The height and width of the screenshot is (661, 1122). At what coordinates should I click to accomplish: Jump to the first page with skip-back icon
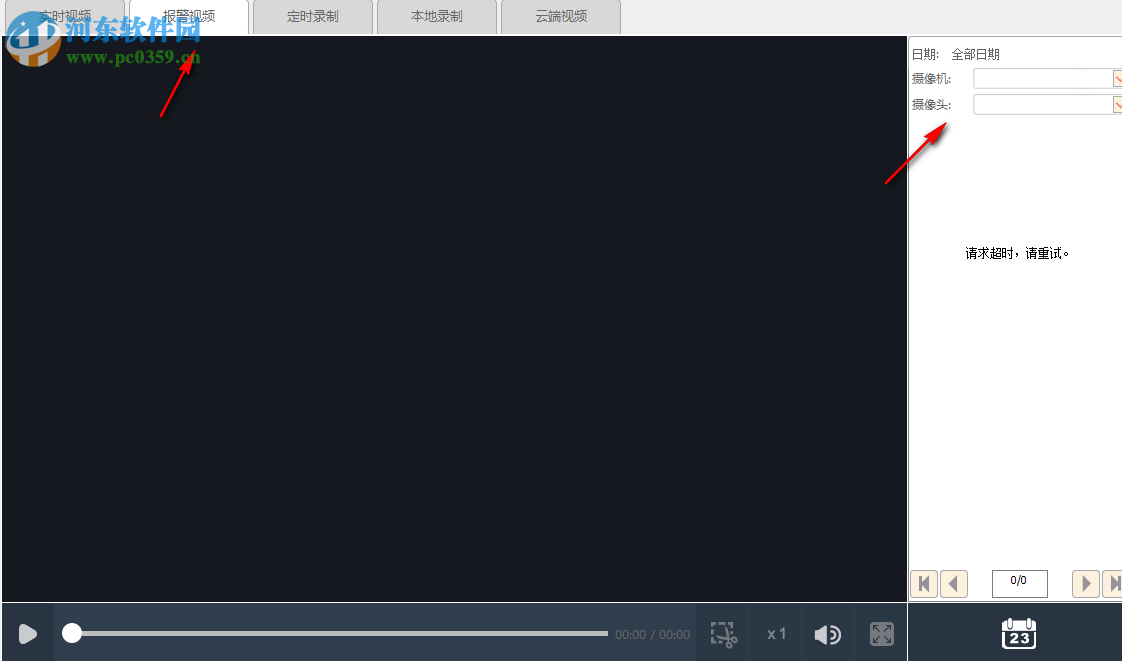924,583
